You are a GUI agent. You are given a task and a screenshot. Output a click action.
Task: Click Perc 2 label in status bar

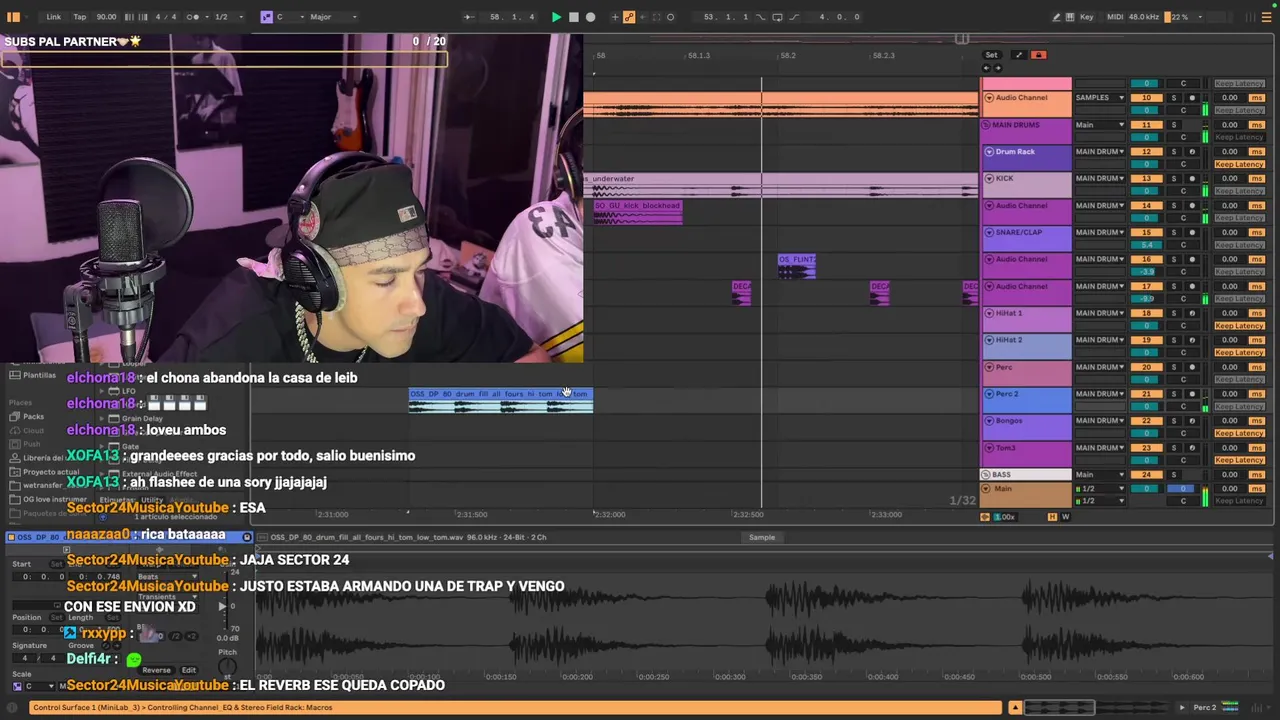pos(1204,708)
